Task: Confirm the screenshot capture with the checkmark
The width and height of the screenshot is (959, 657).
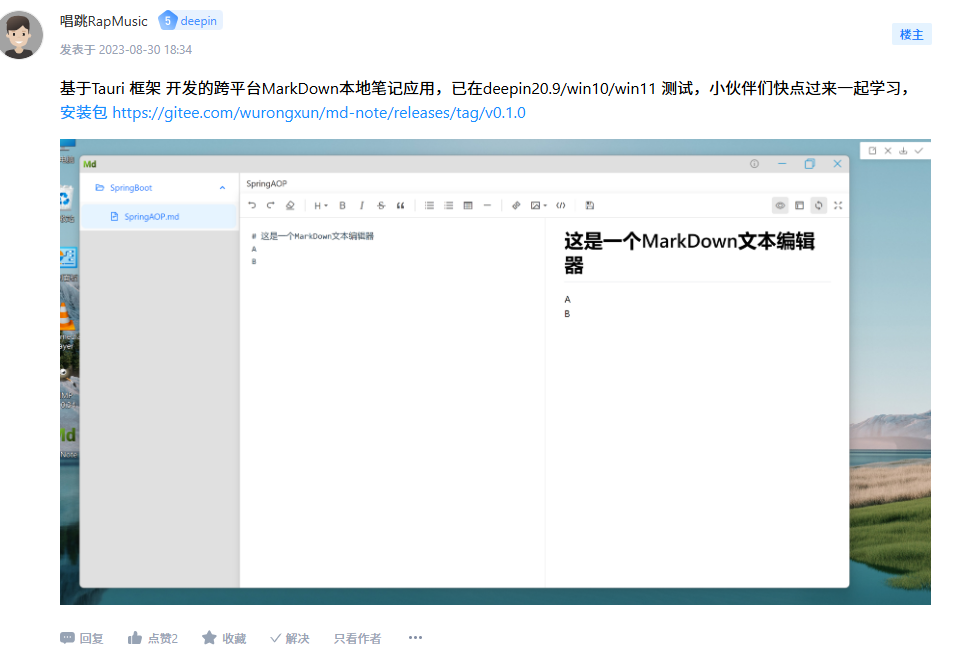Action: point(919,150)
